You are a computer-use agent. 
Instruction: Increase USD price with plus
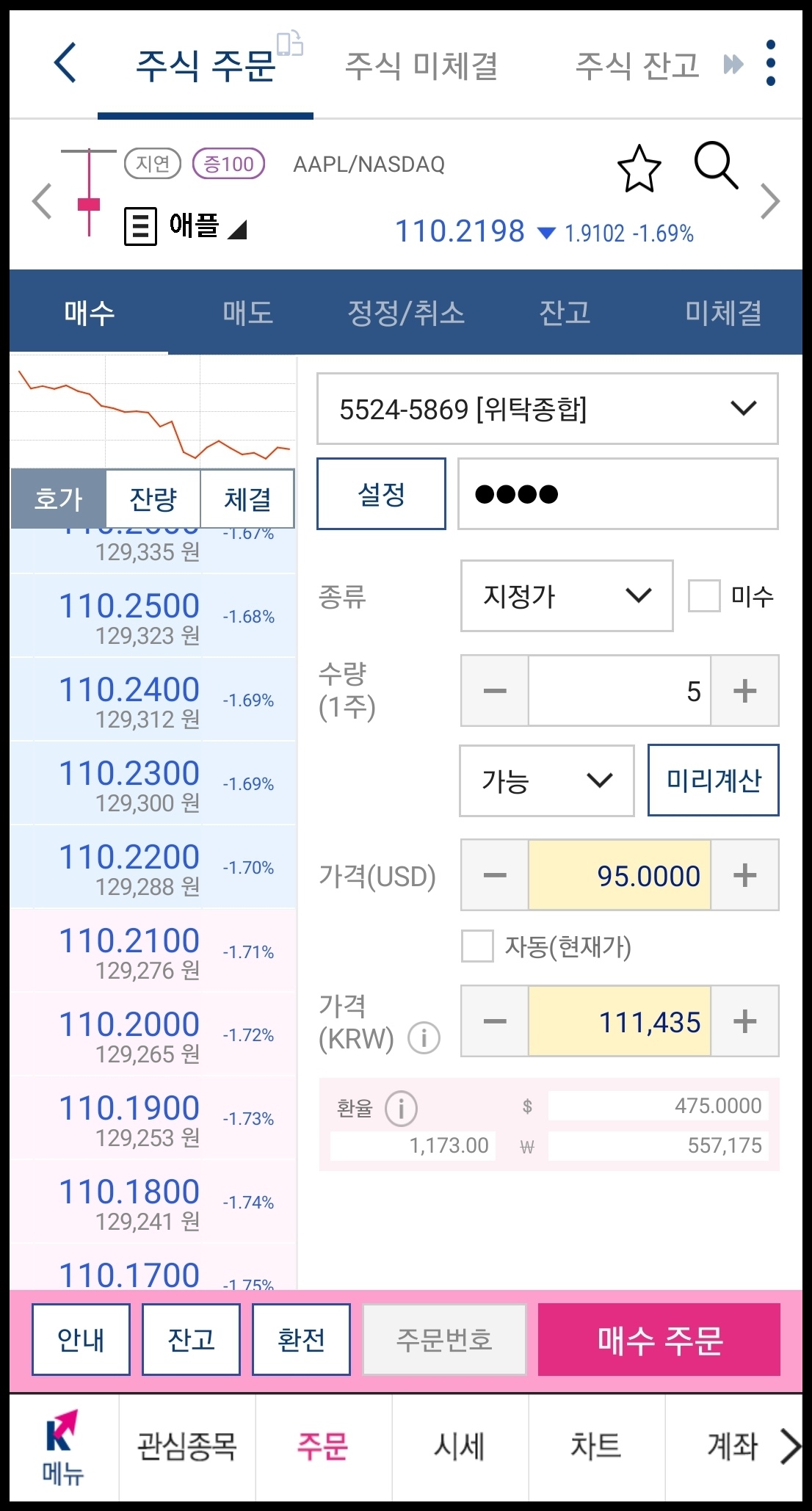(744, 875)
